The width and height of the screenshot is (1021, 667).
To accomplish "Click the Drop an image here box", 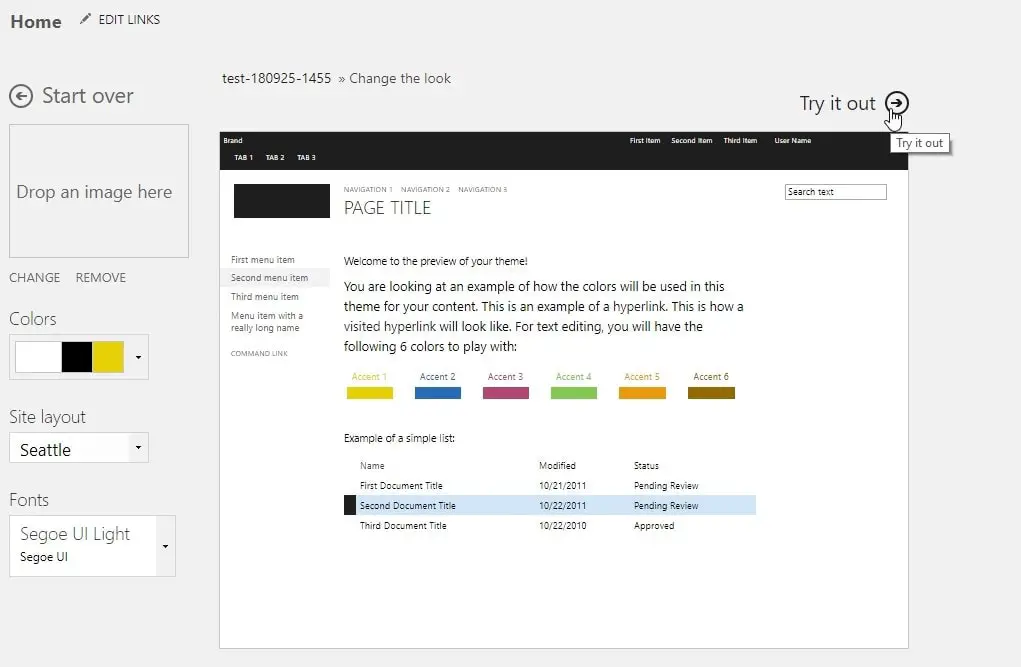I will [98, 192].
